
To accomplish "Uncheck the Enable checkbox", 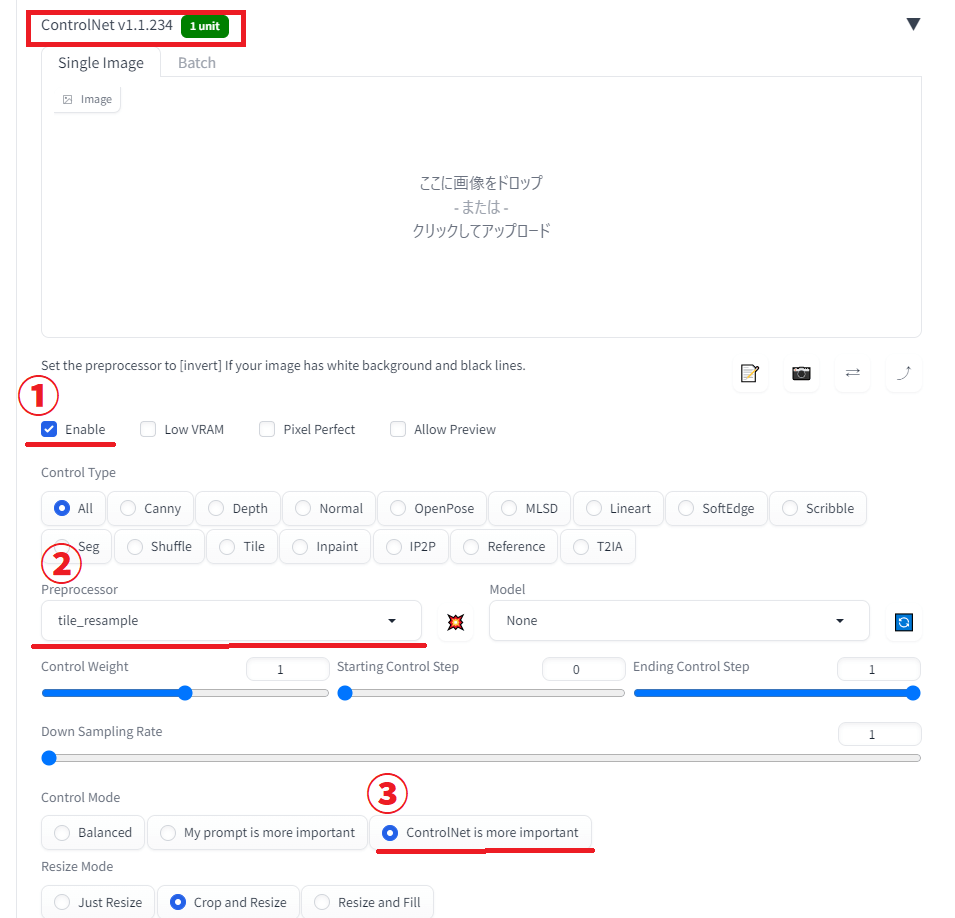I will pyautogui.click(x=49, y=429).
